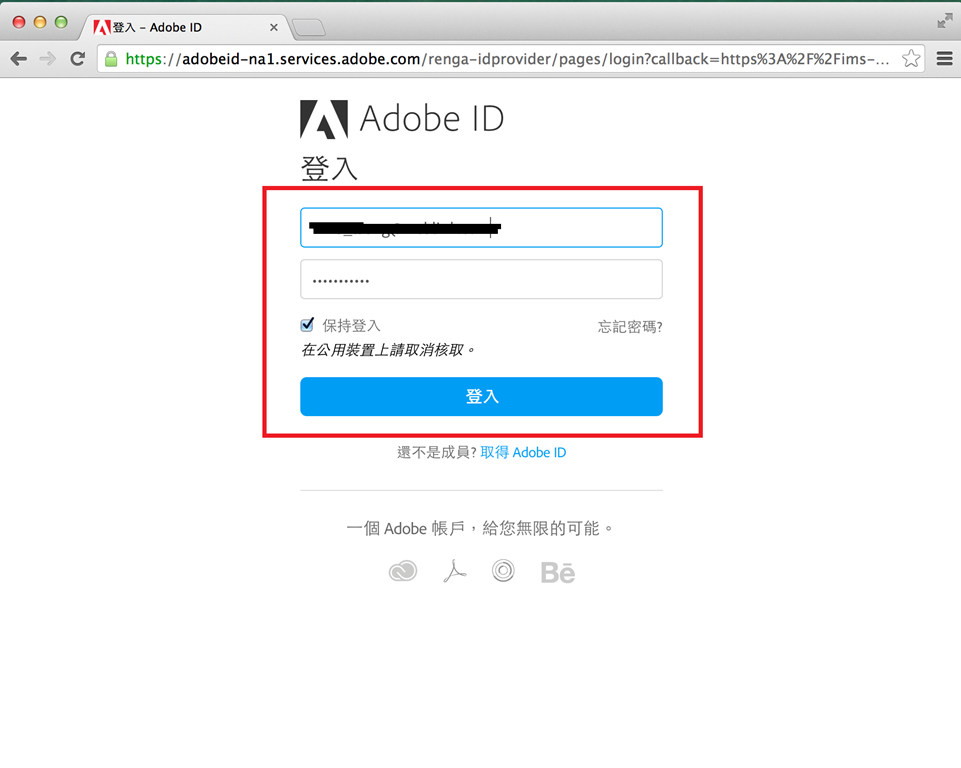
Task: Reload the Adobe ID login page
Action: point(77,59)
